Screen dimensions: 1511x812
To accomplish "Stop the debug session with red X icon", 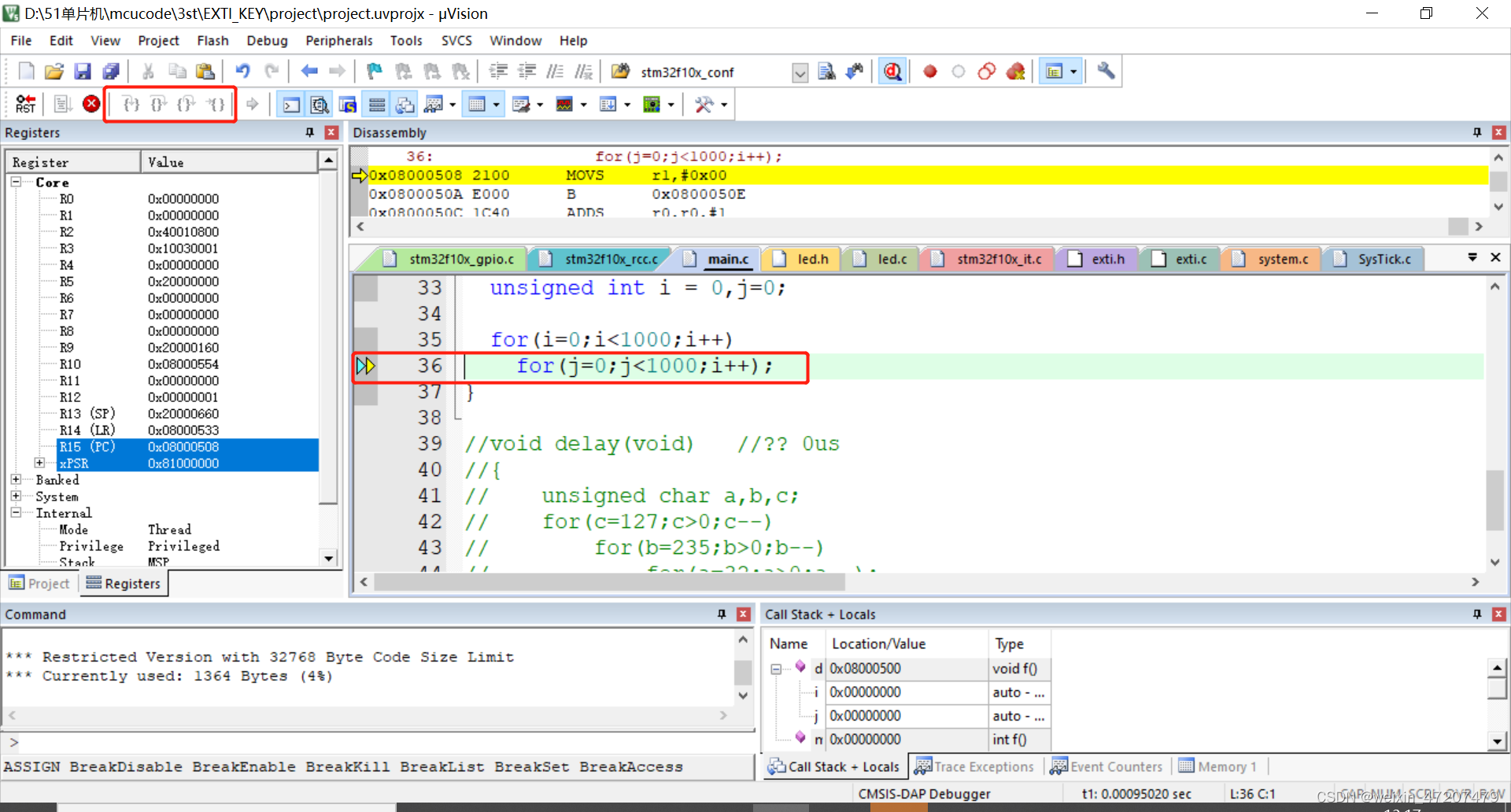I will [x=91, y=103].
